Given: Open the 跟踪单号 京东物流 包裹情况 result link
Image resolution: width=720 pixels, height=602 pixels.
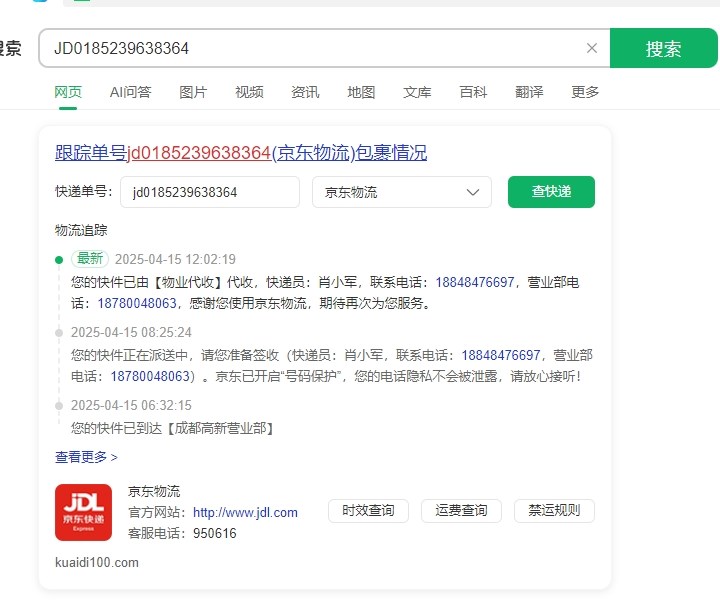Looking at the screenshot, I should [x=241, y=153].
